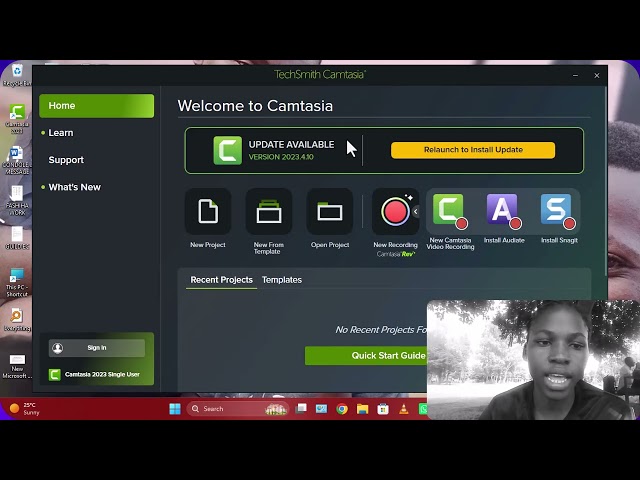Launch New Camtasia Video Recording
This screenshot has width=640, height=480.
(450, 209)
